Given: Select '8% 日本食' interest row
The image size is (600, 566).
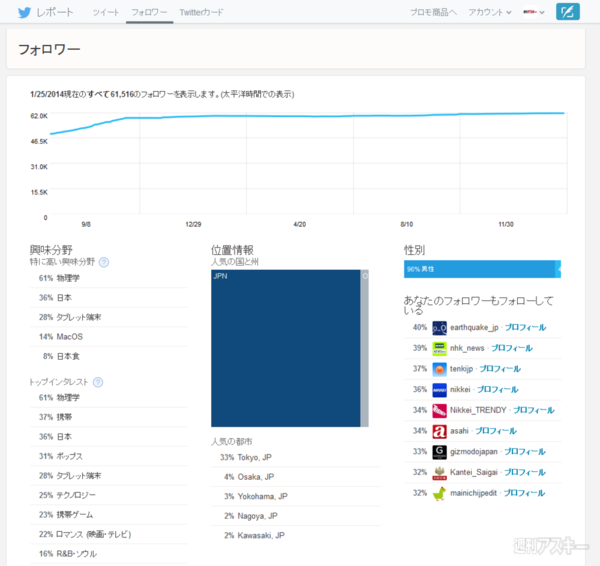Looking at the screenshot, I should (109, 356).
